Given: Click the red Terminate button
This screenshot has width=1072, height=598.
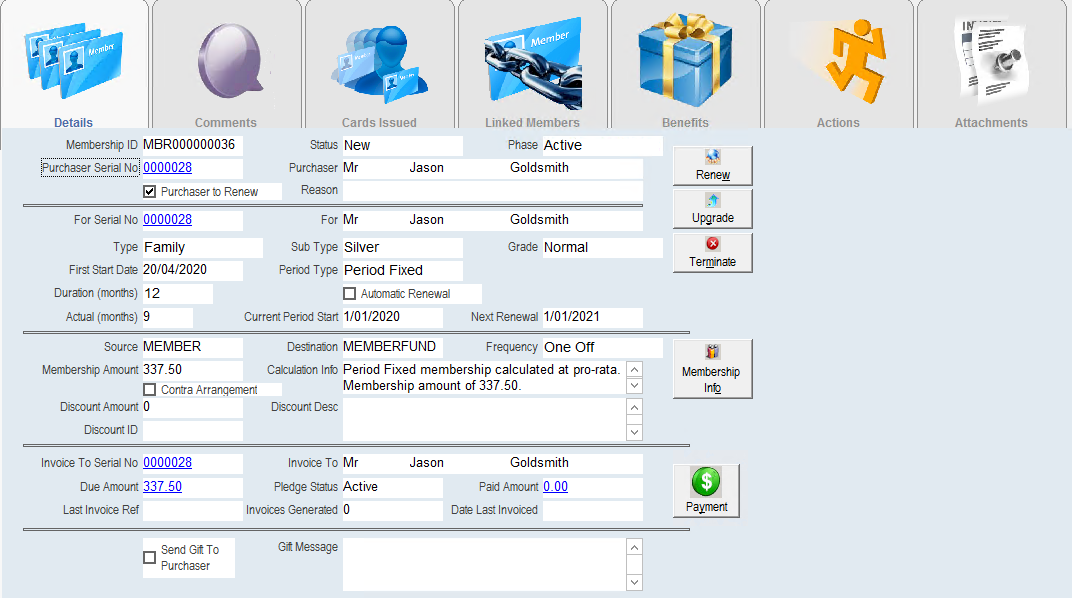Looking at the screenshot, I should click(712, 253).
